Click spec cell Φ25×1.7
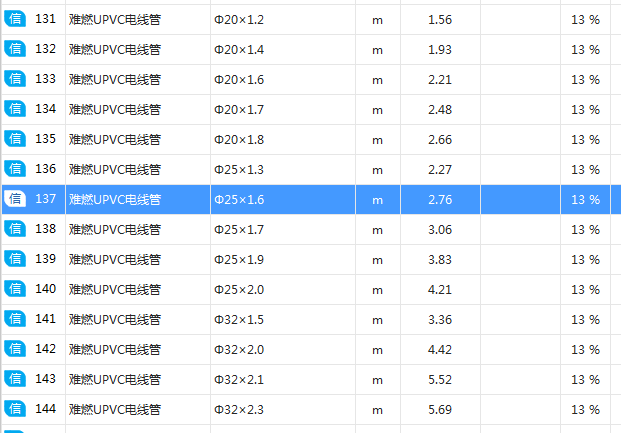The image size is (621, 433). tap(283, 229)
